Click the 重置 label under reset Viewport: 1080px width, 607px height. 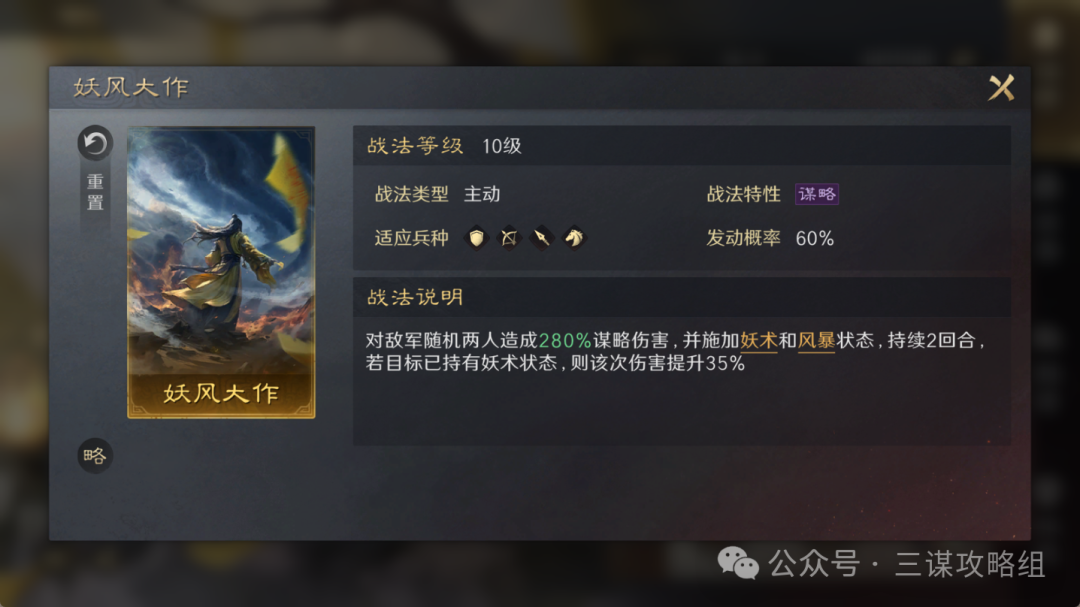point(94,192)
